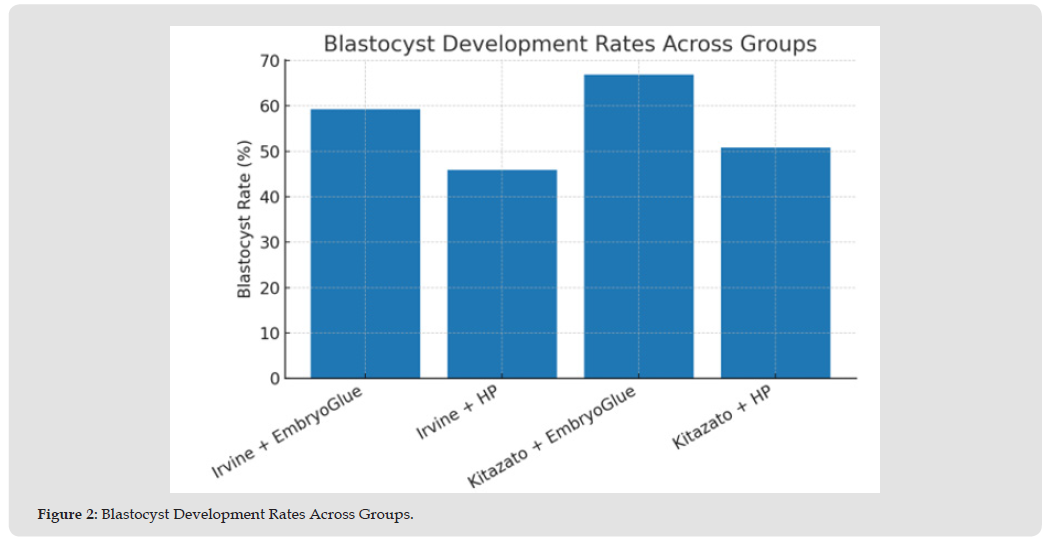Select the tallest bar, Kitazato + EmbryoGlue
The height and width of the screenshot is (543, 1044).
[638, 226]
